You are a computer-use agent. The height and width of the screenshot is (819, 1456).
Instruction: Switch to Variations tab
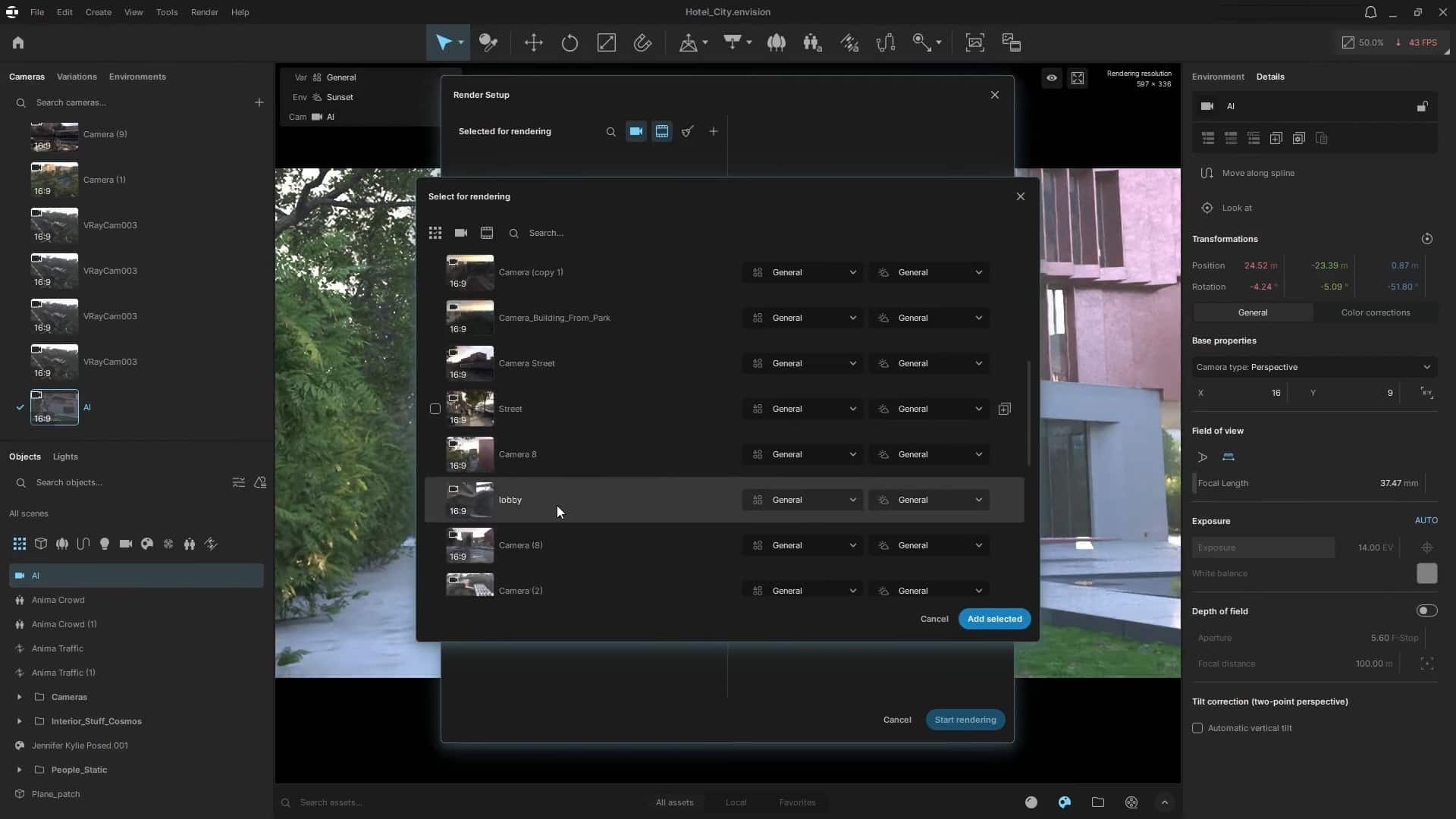[x=77, y=77]
